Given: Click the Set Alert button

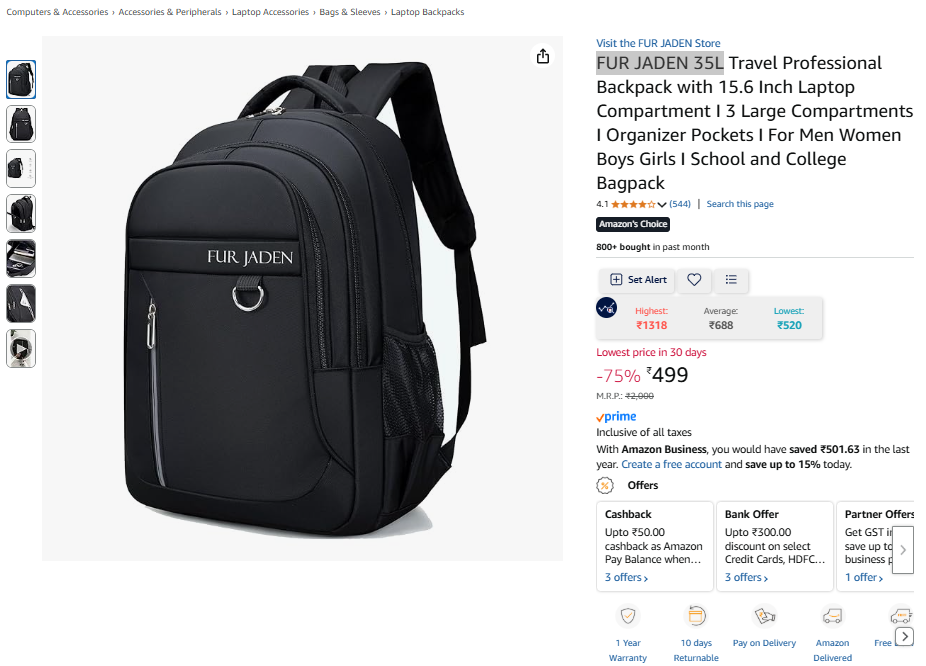Looking at the screenshot, I should [x=637, y=280].
